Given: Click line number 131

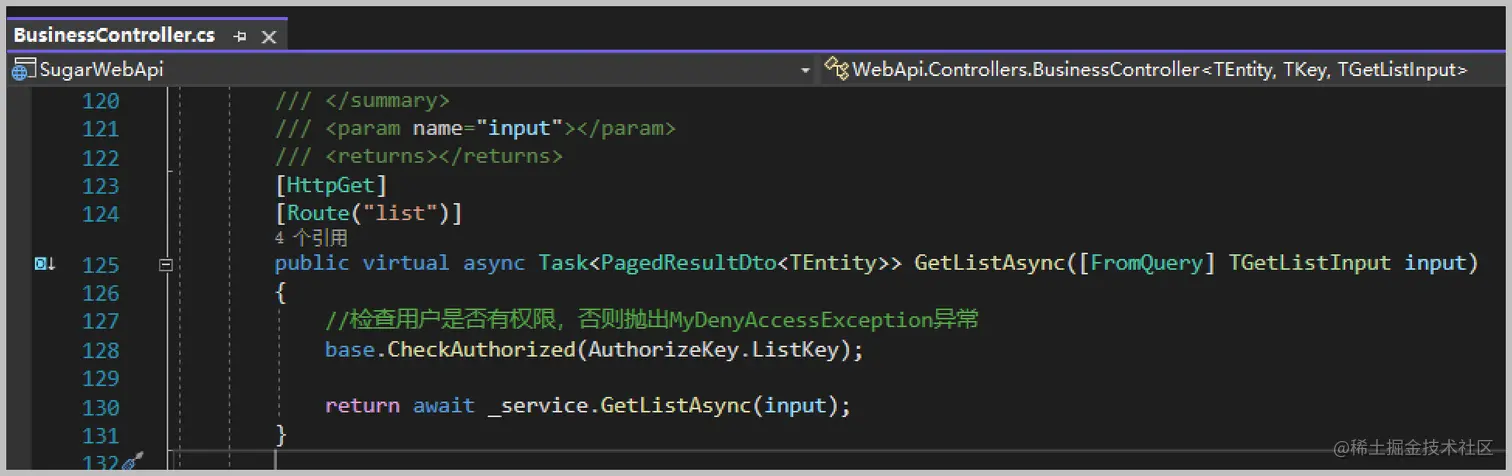Looking at the screenshot, I should tap(100, 435).
